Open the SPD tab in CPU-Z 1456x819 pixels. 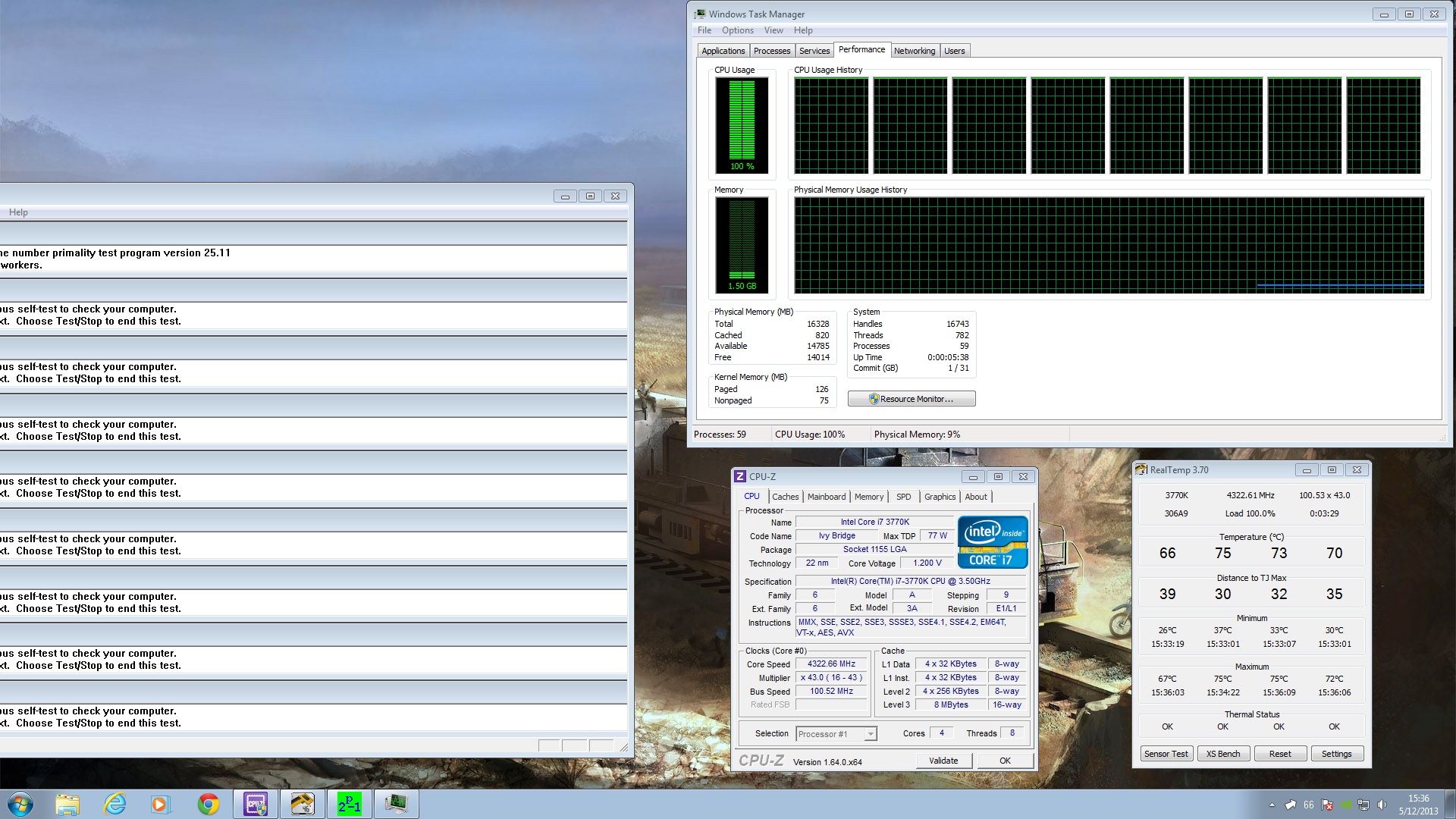pos(903,497)
